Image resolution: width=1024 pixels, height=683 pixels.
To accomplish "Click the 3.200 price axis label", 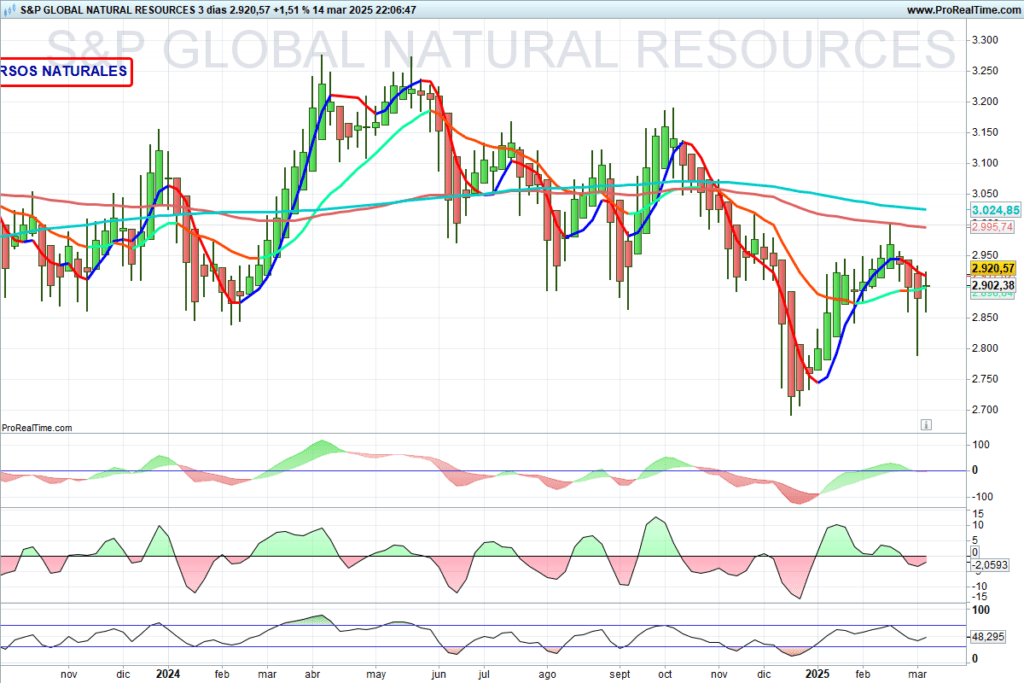I will [985, 101].
